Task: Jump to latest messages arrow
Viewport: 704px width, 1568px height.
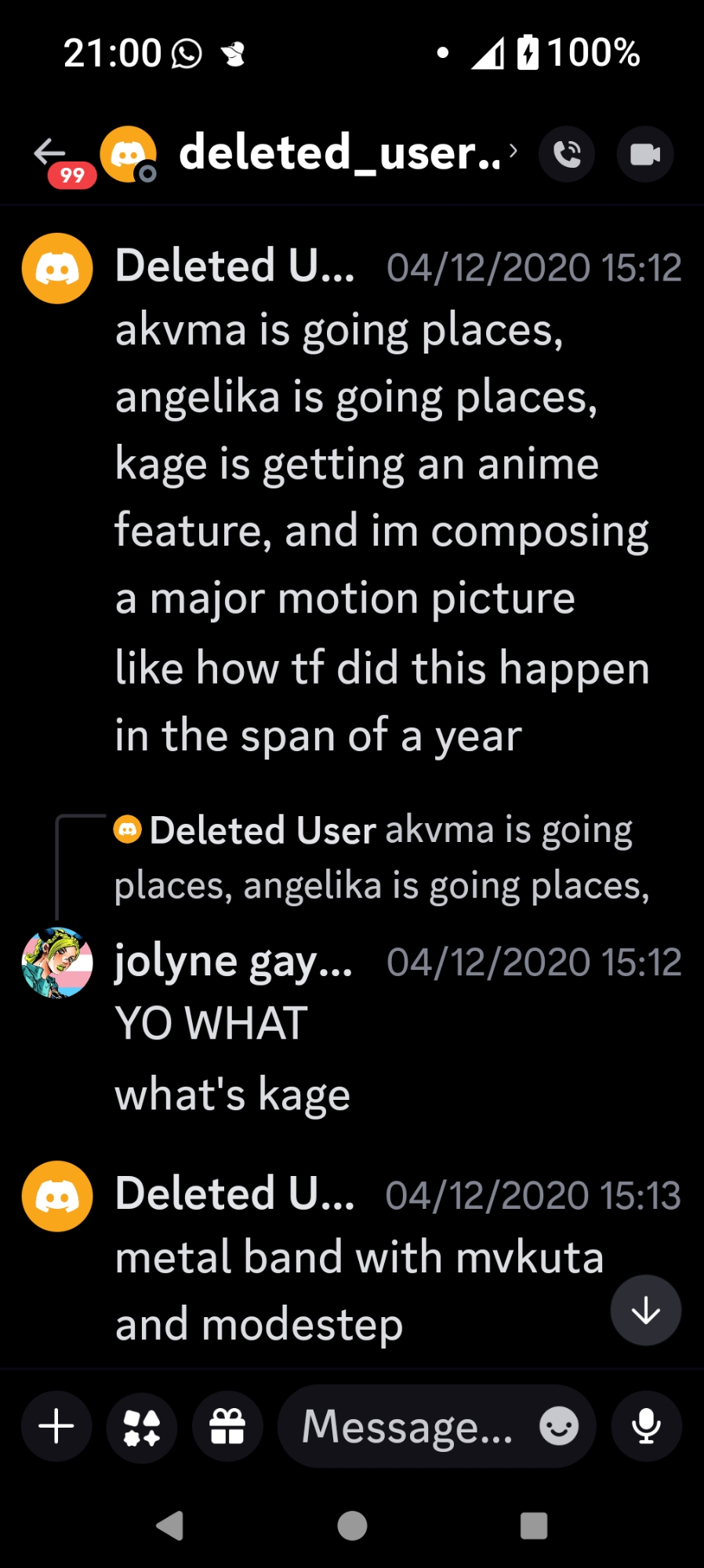Action: click(646, 1310)
